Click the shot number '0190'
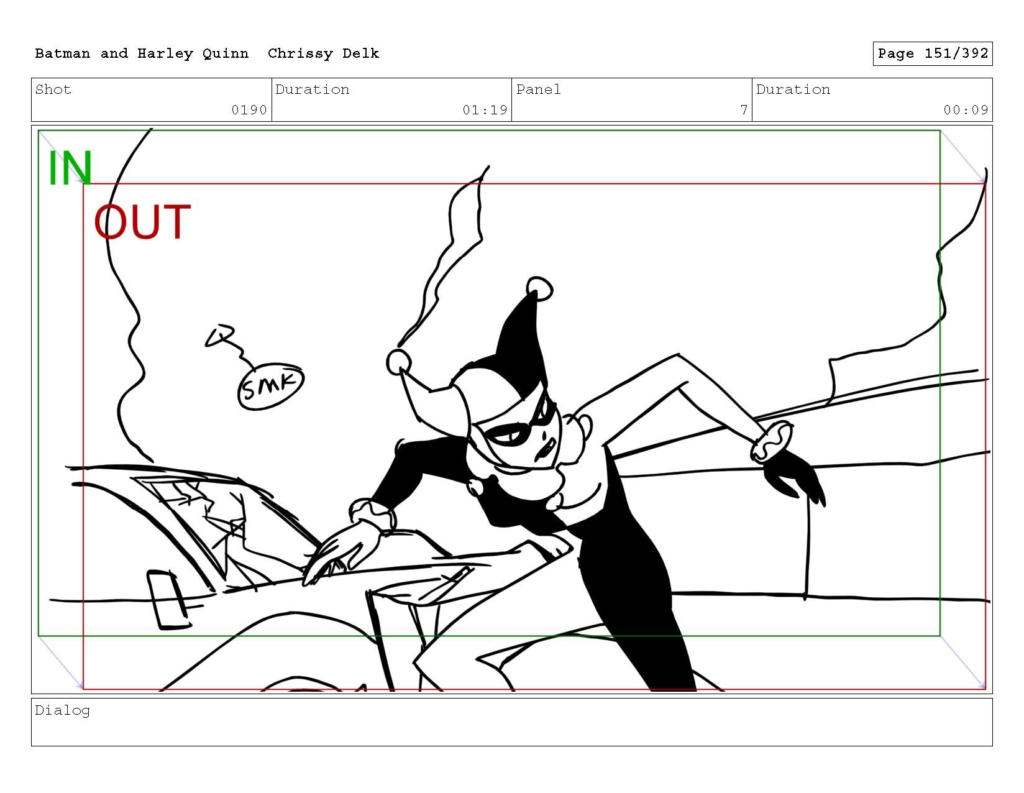This screenshot has width=1024, height=793. pos(249,110)
